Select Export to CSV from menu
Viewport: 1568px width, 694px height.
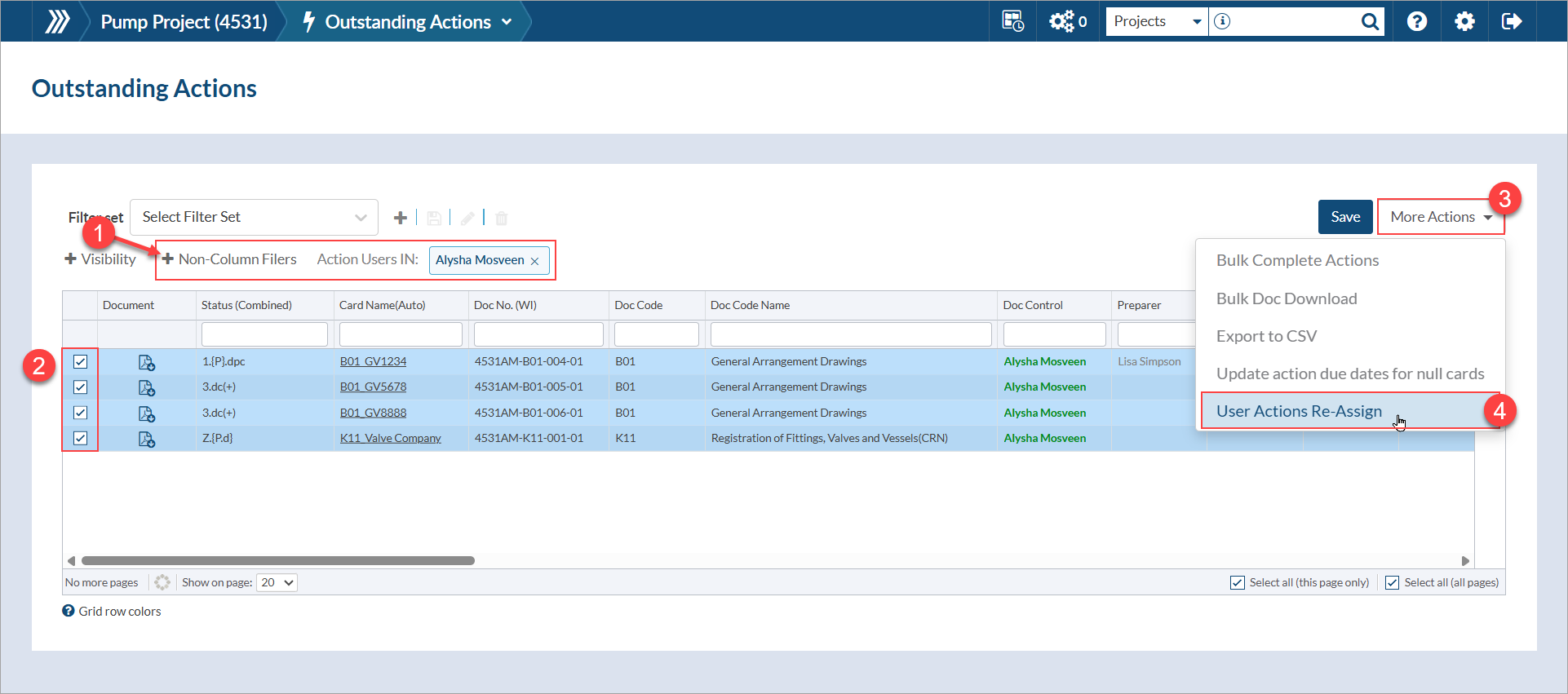pos(1266,336)
